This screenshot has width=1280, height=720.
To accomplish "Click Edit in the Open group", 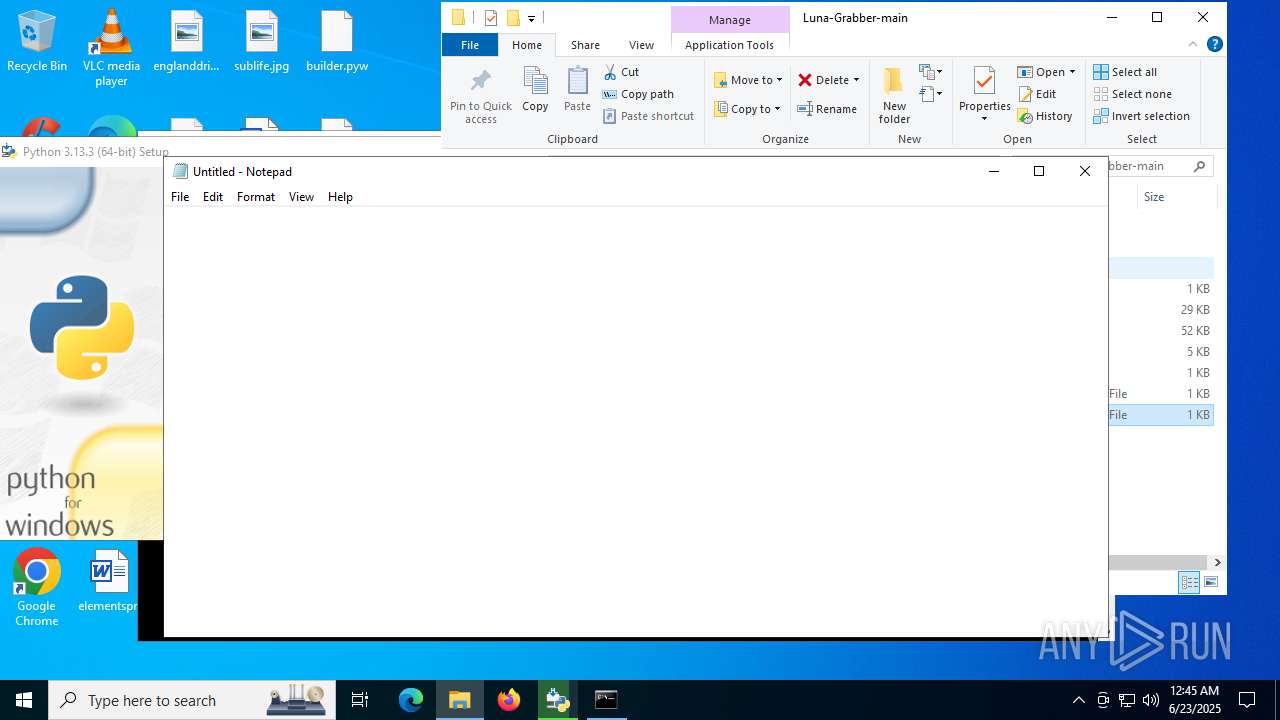I will (1037, 94).
